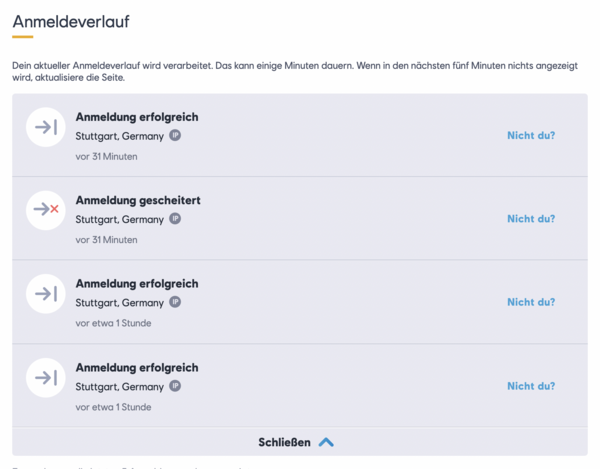600x469 pixels.
Task: Click the blue chevron up arrow
Action: pos(326,443)
